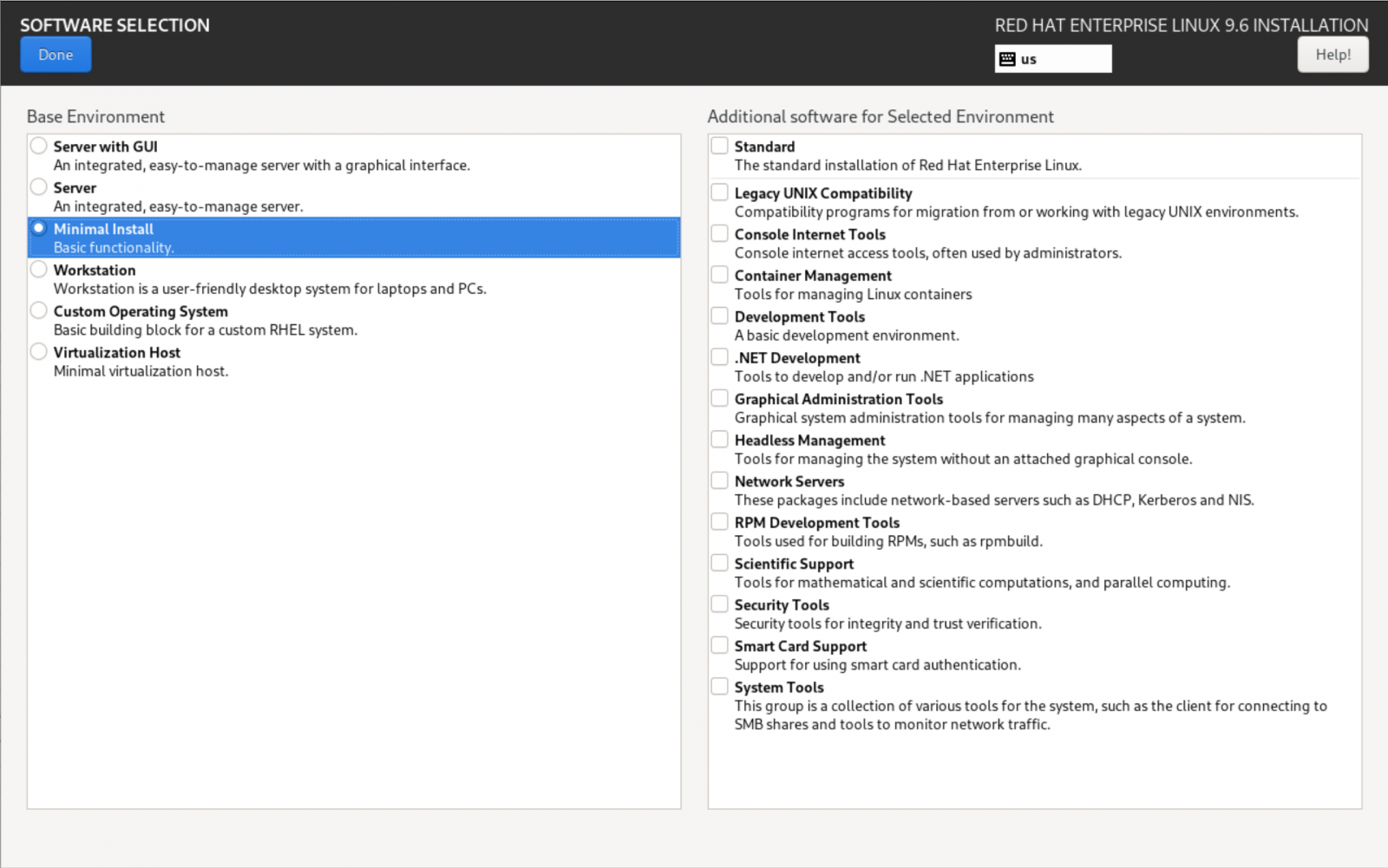Pick Custom Operating System environment
The image size is (1388, 868).
pyautogui.click(x=39, y=310)
